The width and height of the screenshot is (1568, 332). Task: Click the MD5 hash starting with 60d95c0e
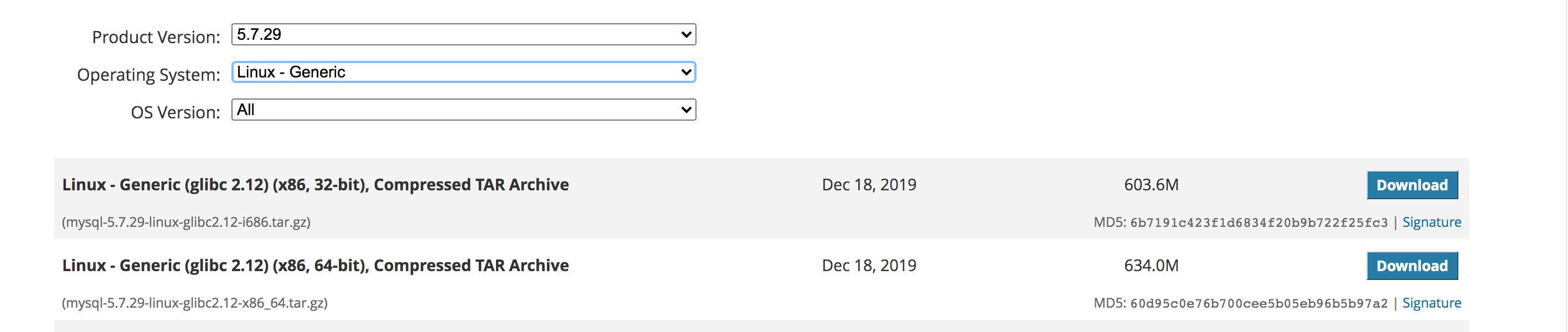[x=1259, y=304]
